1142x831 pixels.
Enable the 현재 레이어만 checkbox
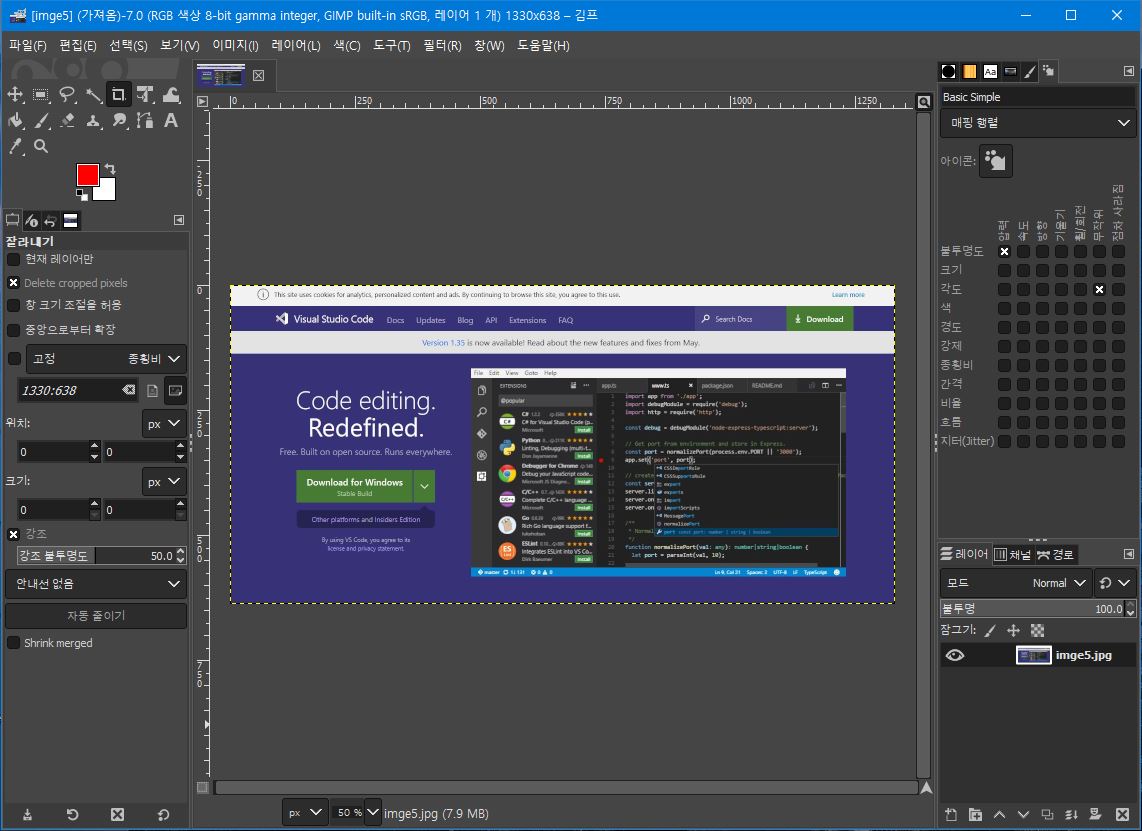pos(14,260)
